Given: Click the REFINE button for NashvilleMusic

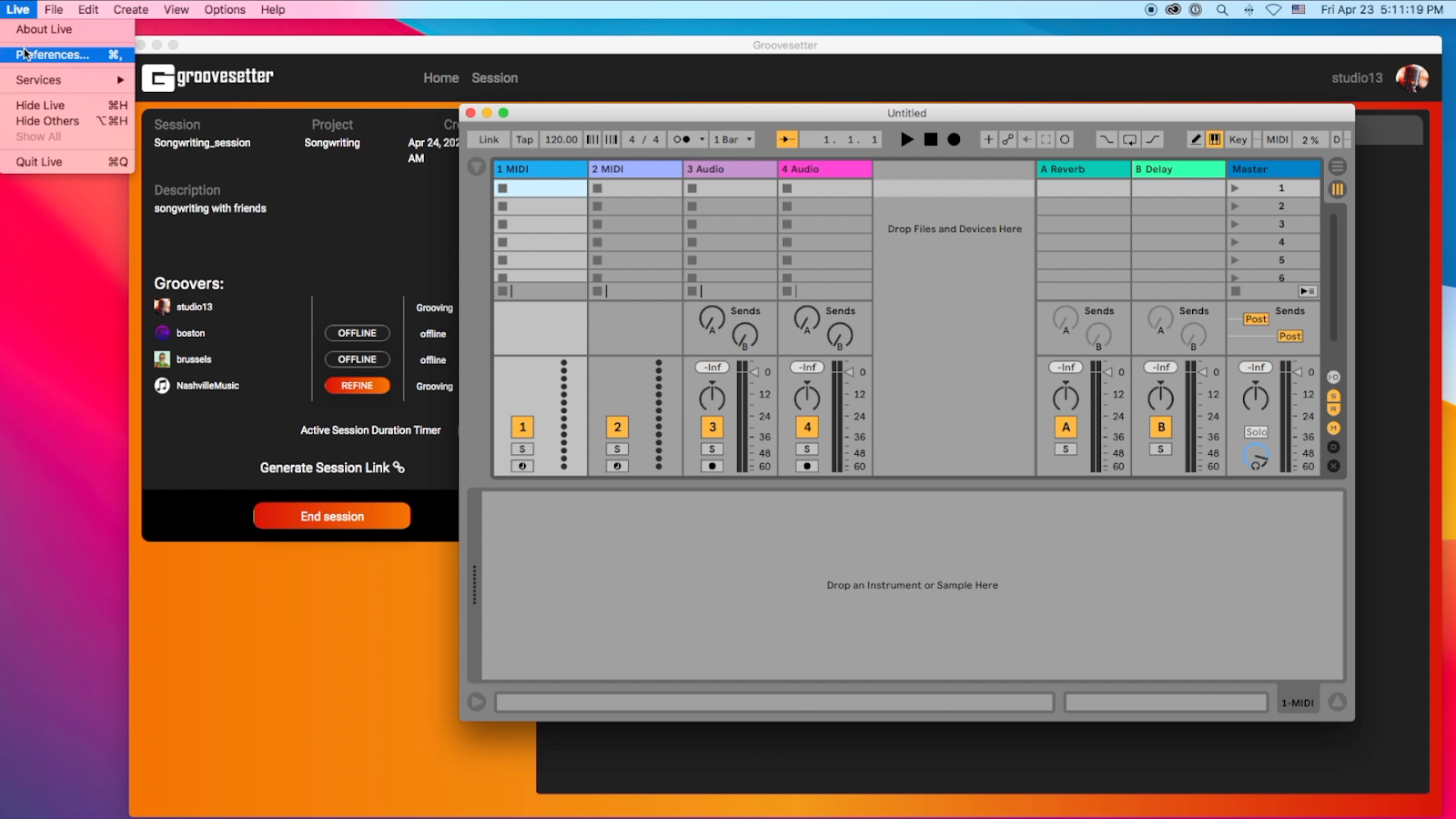Looking at the screenshot, I should tap(357, 386).
